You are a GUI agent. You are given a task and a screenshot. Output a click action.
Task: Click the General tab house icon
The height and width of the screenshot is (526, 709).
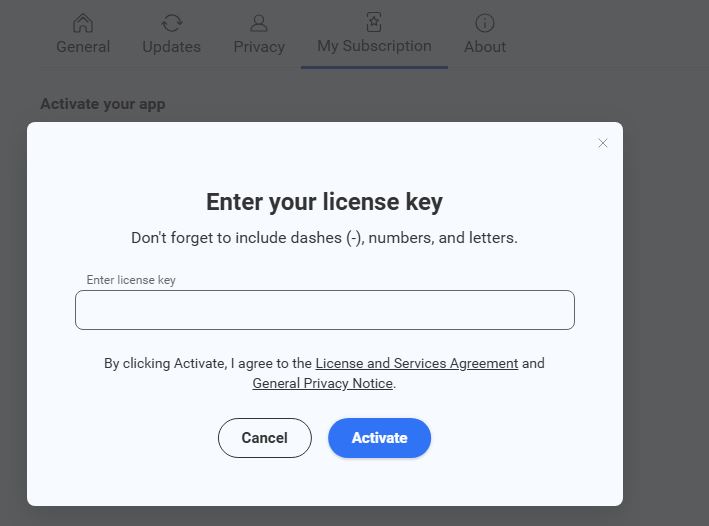pos(83,23)
